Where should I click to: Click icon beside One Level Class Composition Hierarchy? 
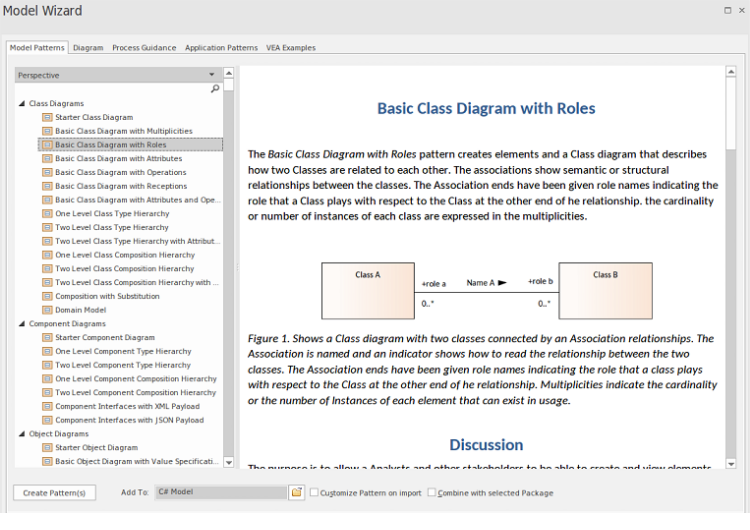point(47,255)
